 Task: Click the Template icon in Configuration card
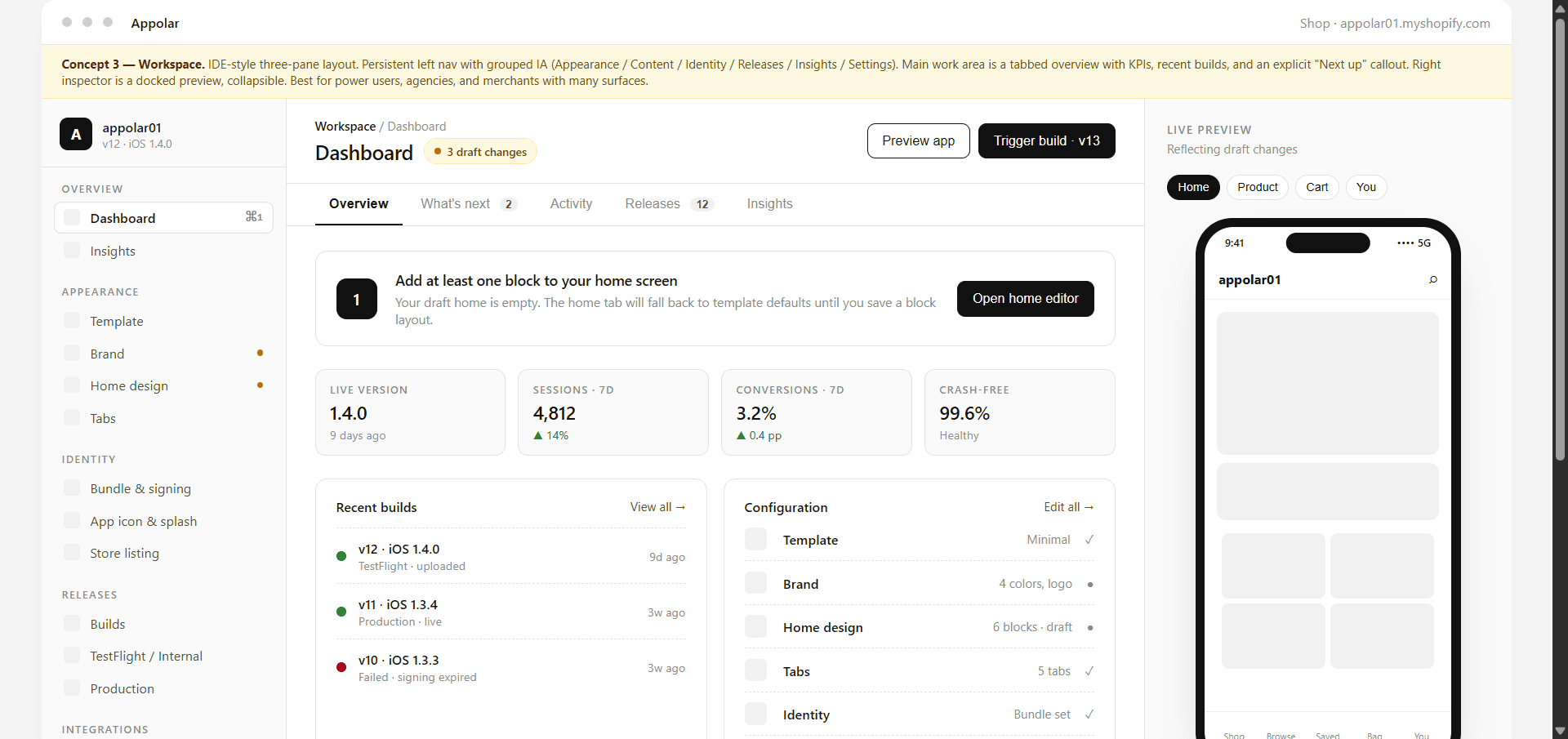[x=756, y=539]
